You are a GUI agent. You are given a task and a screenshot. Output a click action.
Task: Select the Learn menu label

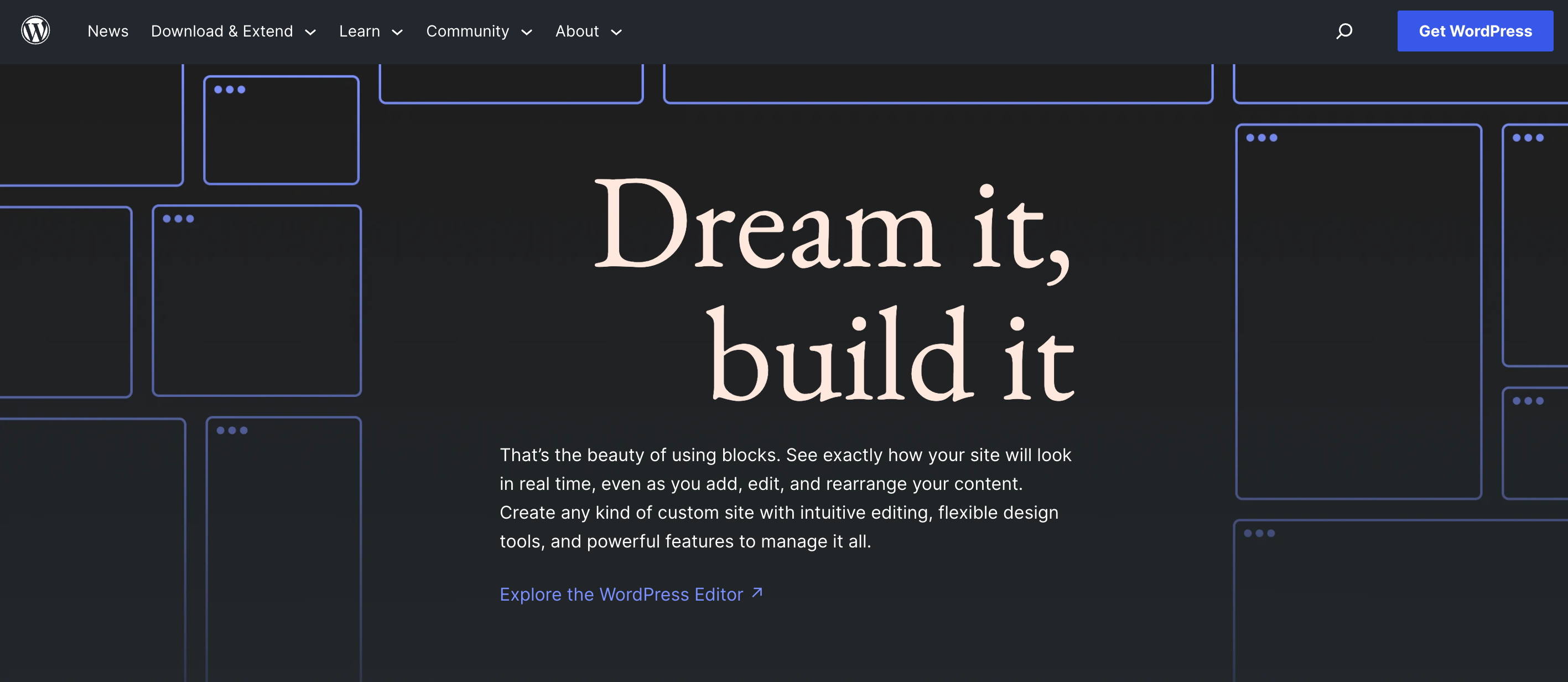359,31
